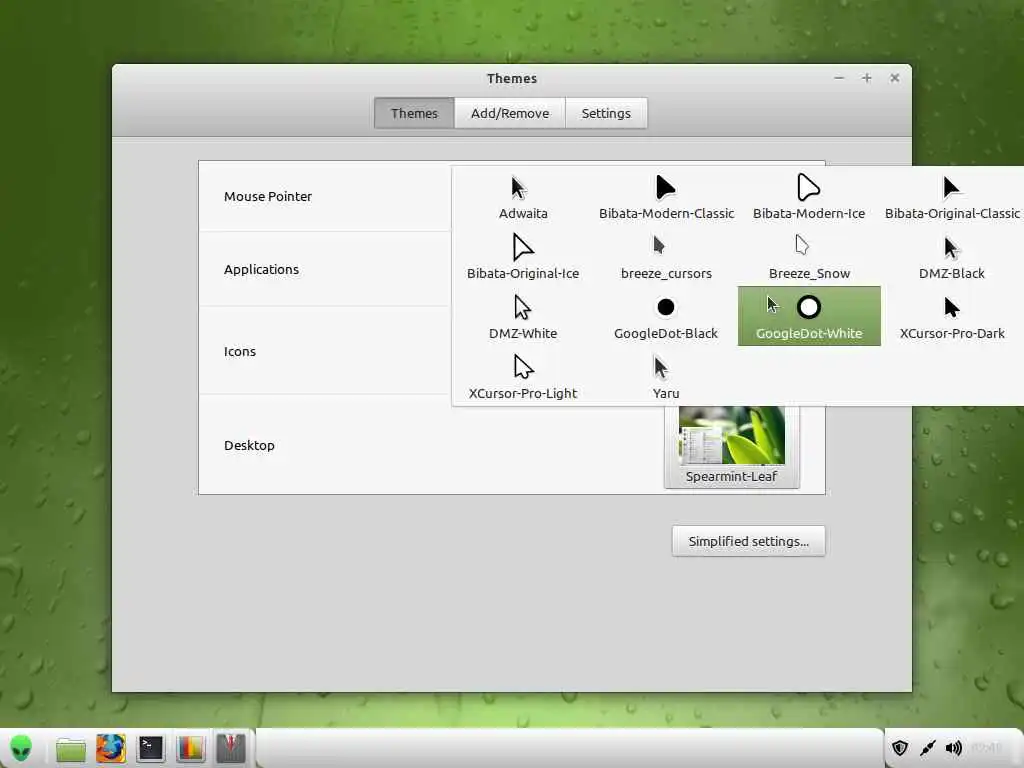
Task: Select the GoogleDot-Black cursor
Action: (666, 317)
